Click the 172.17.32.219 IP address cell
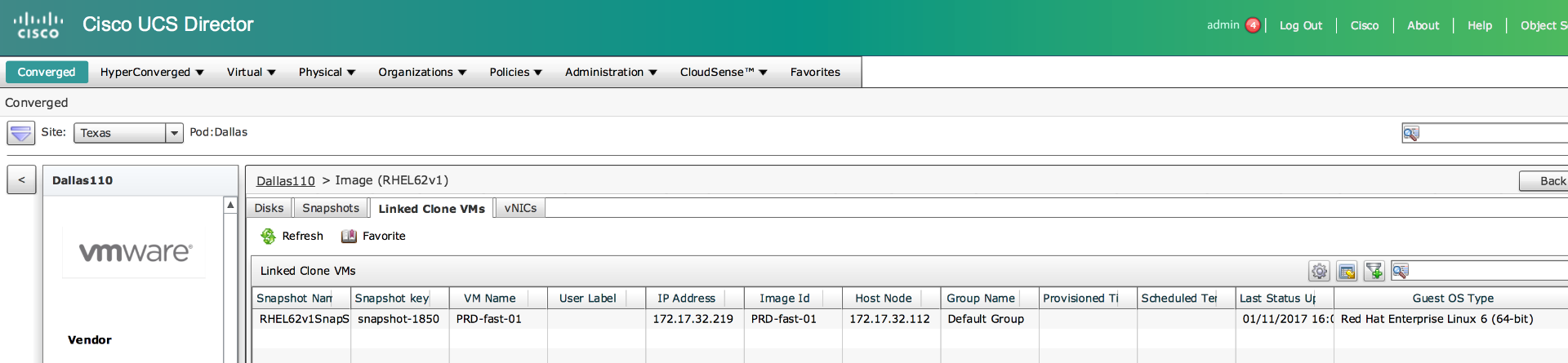 point(695,319)
